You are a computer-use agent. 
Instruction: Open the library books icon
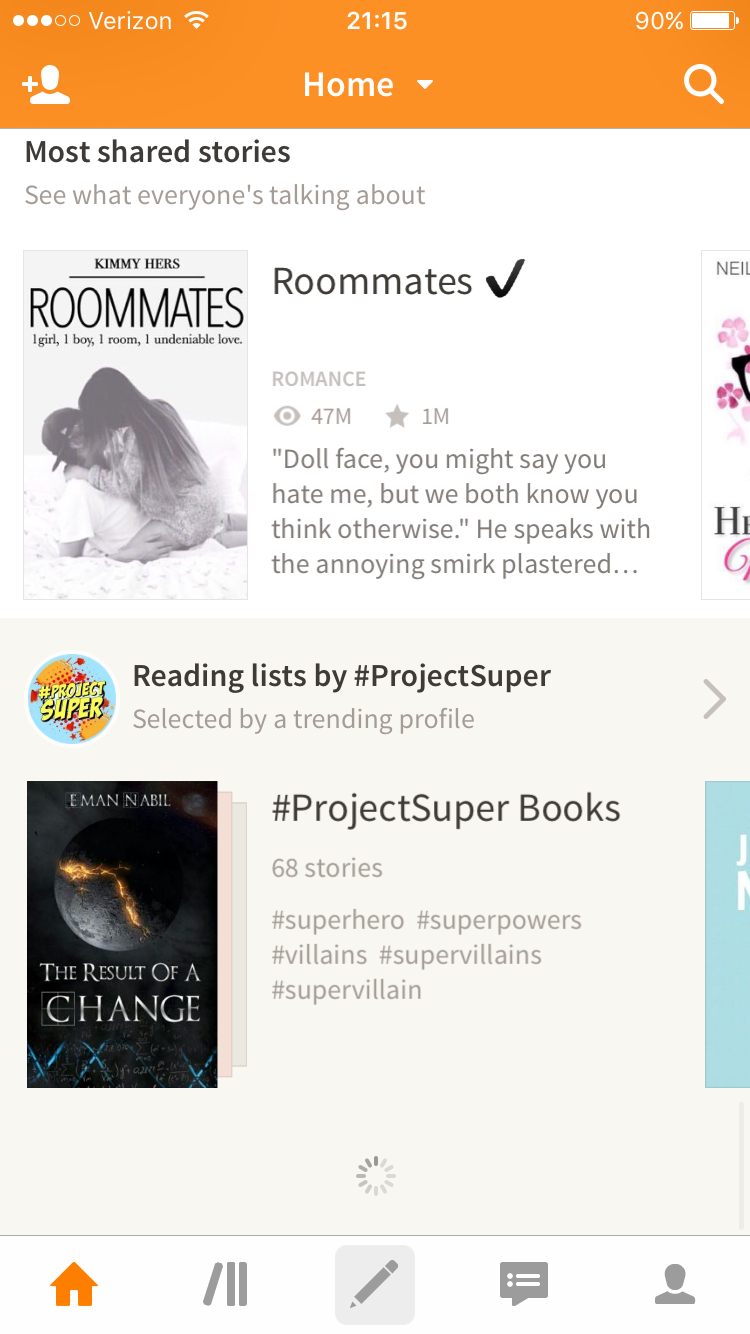click(x=226, y=1284)
